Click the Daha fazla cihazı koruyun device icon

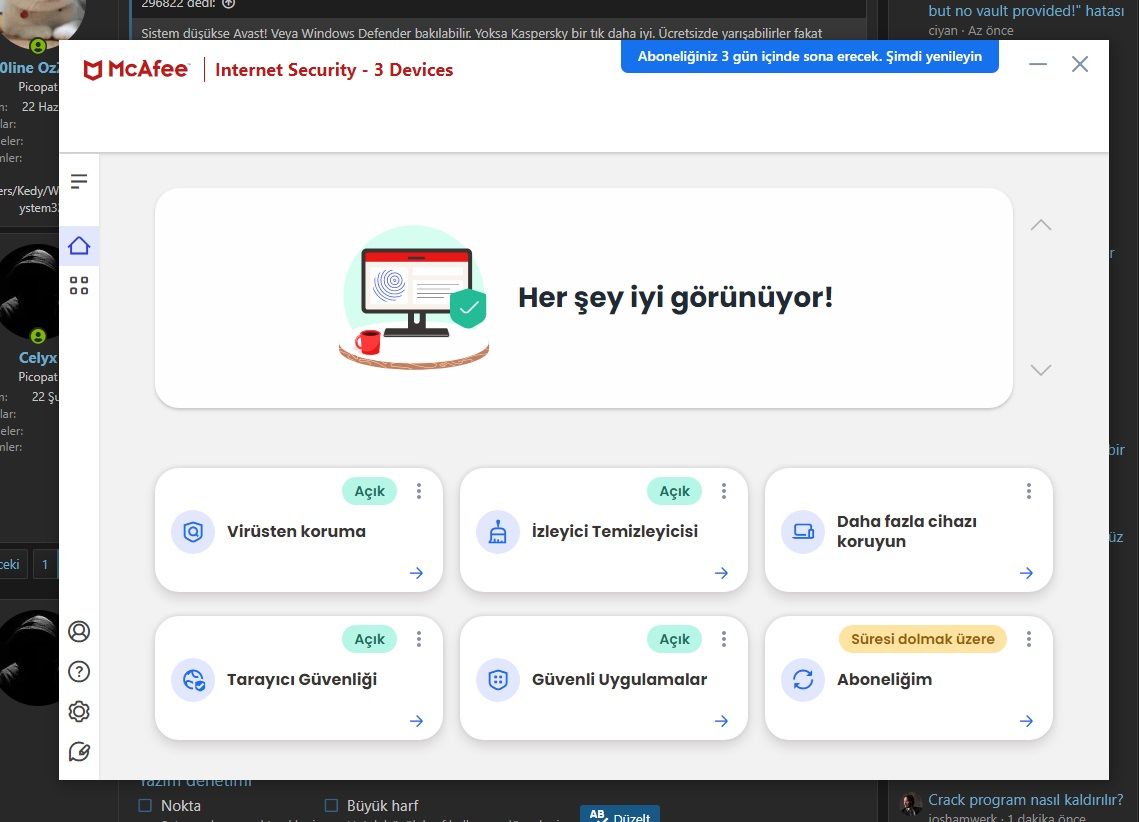click(x=803, y=532)
